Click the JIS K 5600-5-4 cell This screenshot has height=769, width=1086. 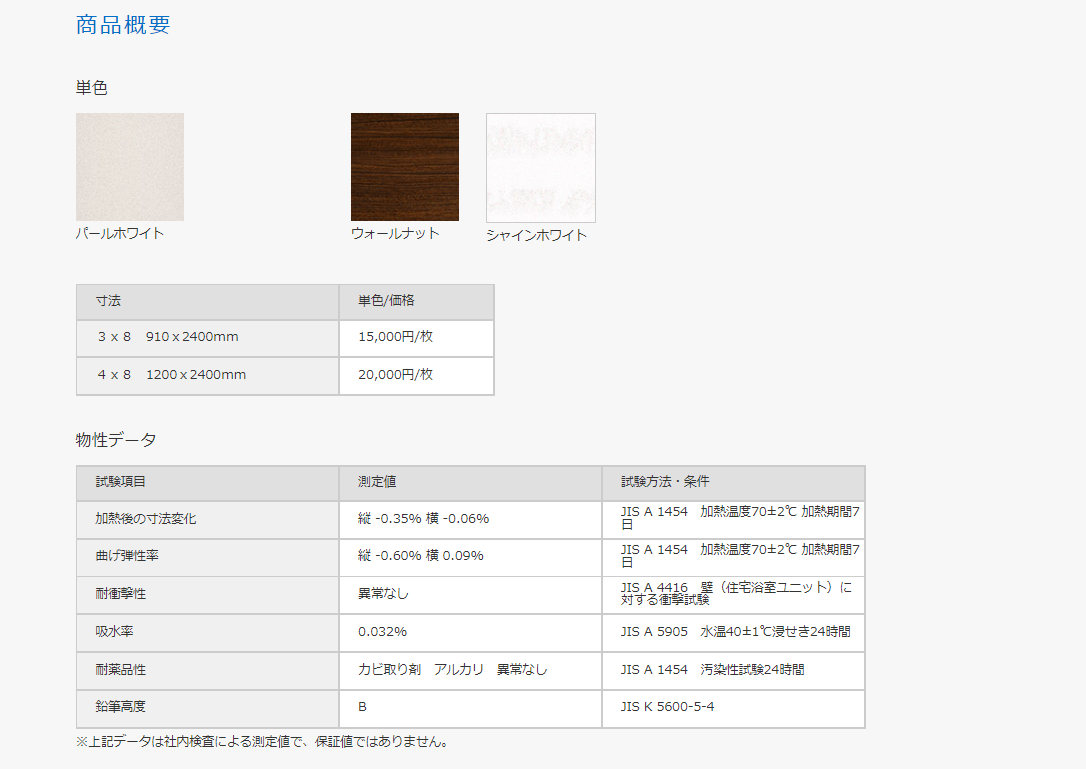(667, 707)
